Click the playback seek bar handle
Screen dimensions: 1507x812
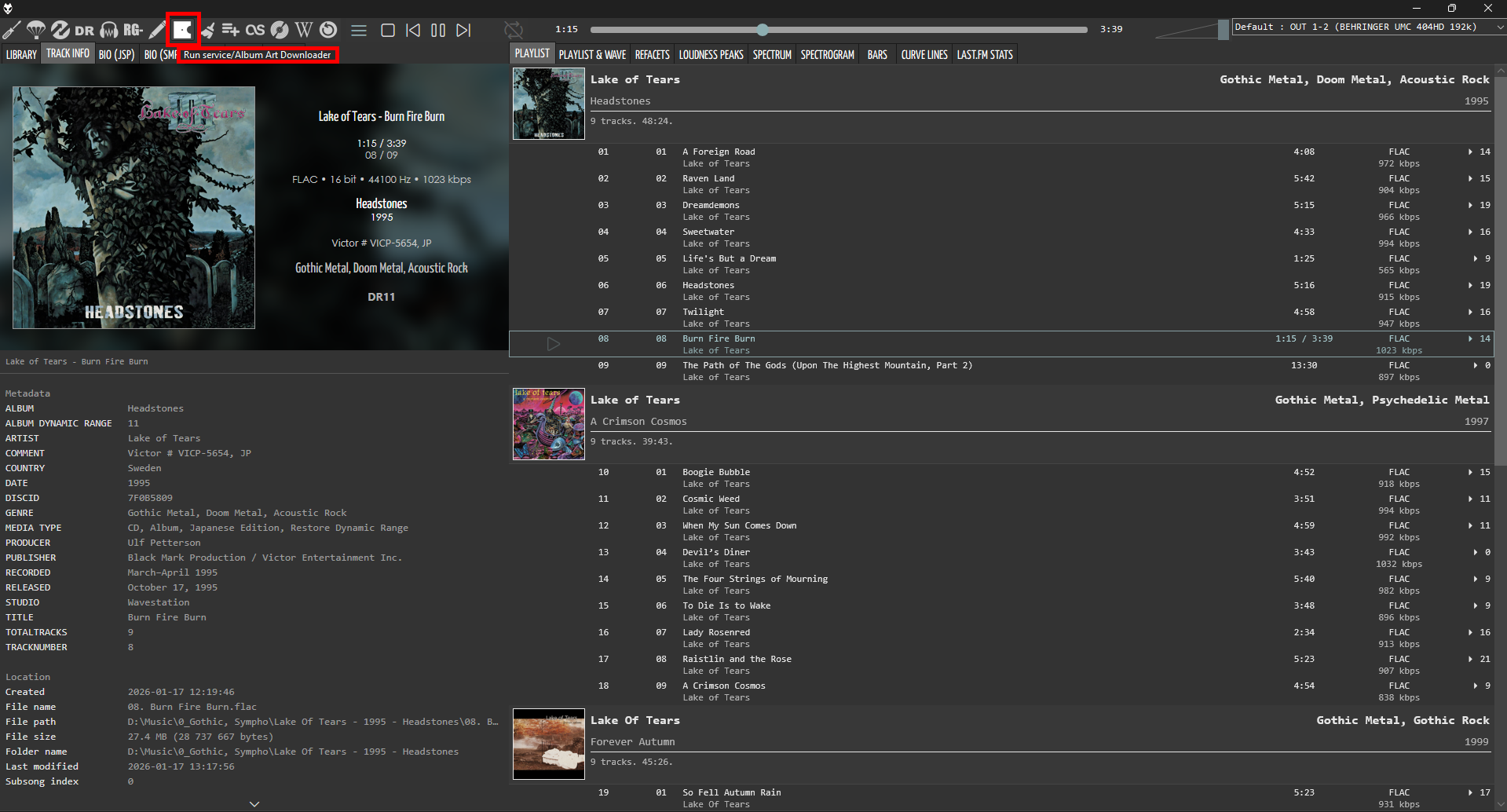point(763,30)
